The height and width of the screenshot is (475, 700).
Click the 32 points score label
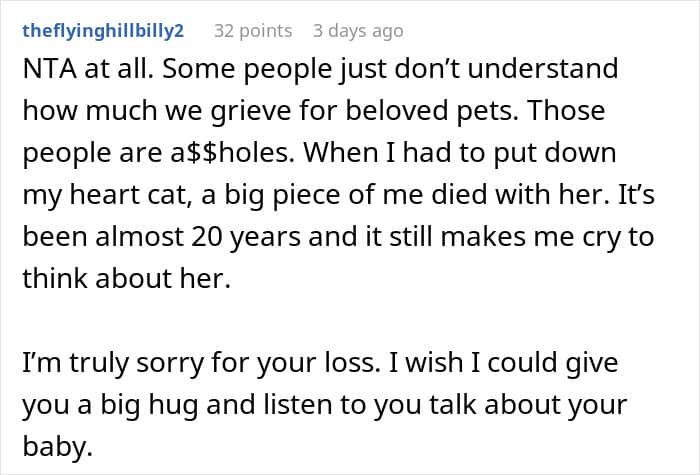pyautogui.click(x=253, y=31)
